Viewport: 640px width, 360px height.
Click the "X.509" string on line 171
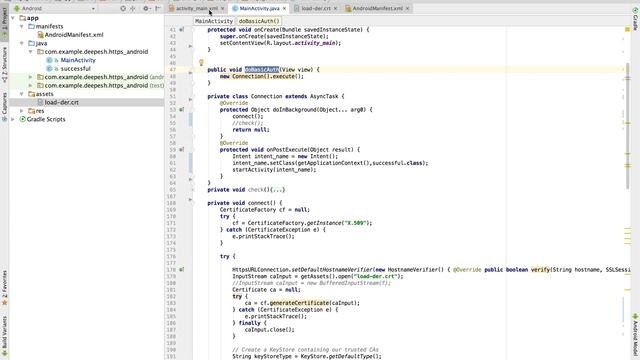pos(356,223)
